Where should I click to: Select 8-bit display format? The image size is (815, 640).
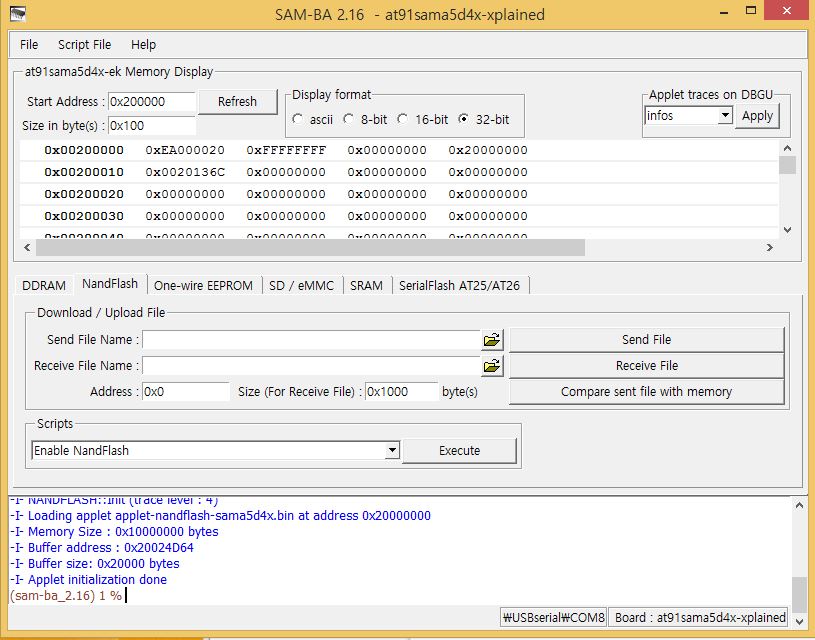(349, 119)
